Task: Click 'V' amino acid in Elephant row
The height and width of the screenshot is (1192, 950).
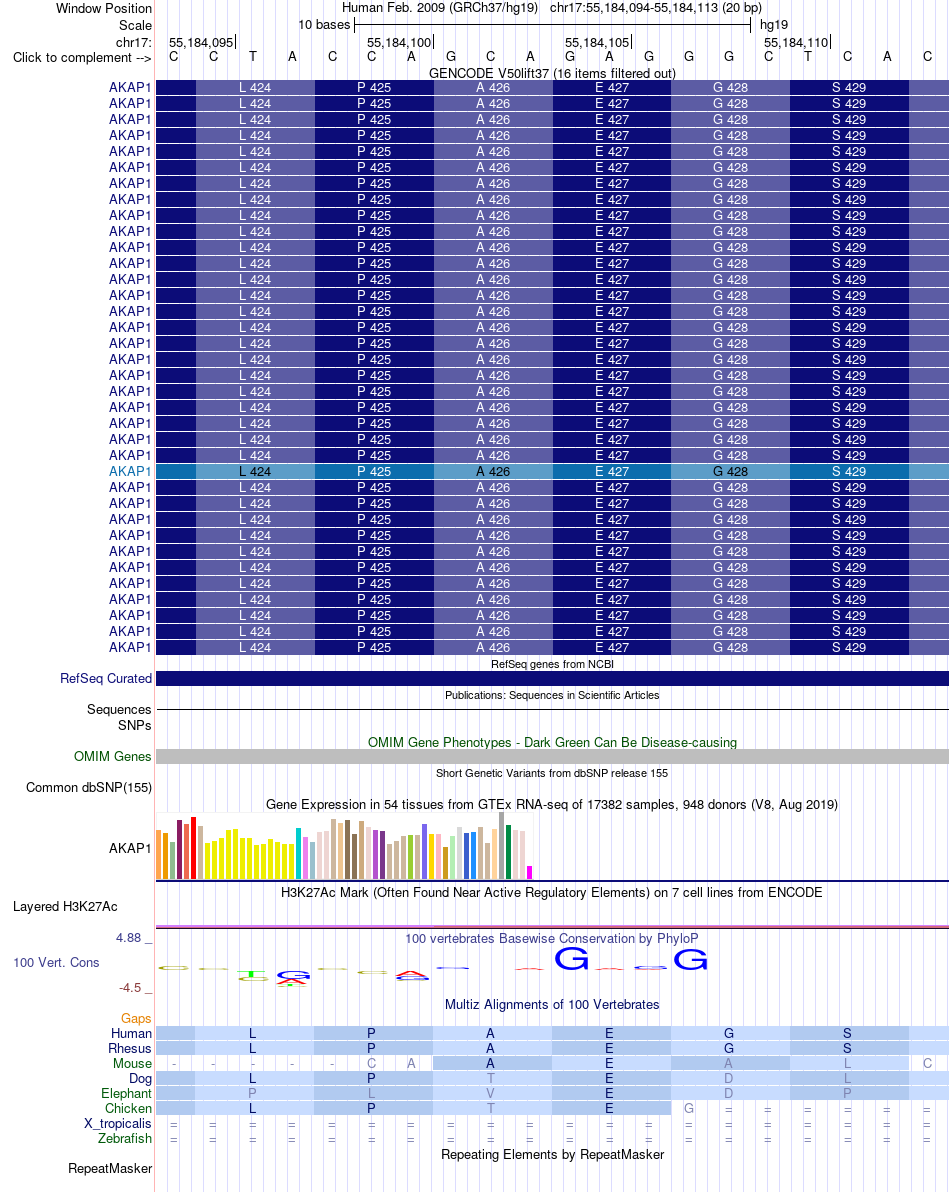Action: click(490, 1093)
